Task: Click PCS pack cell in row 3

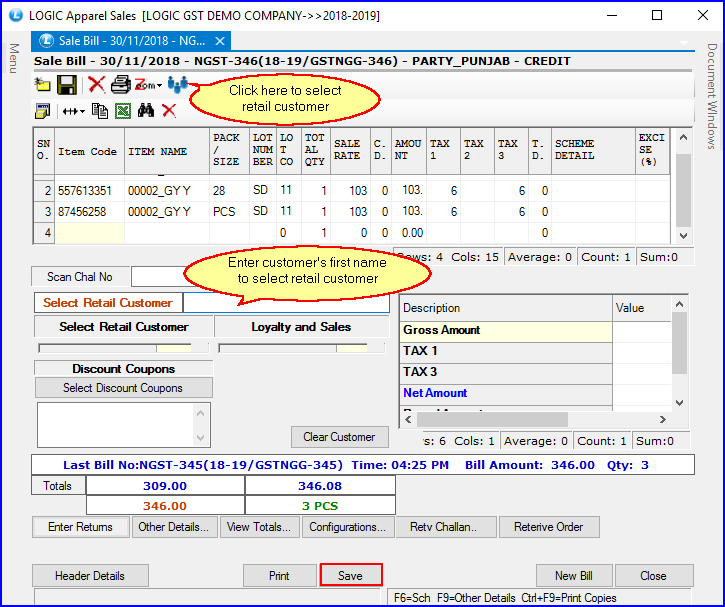Action: point(229,212)
